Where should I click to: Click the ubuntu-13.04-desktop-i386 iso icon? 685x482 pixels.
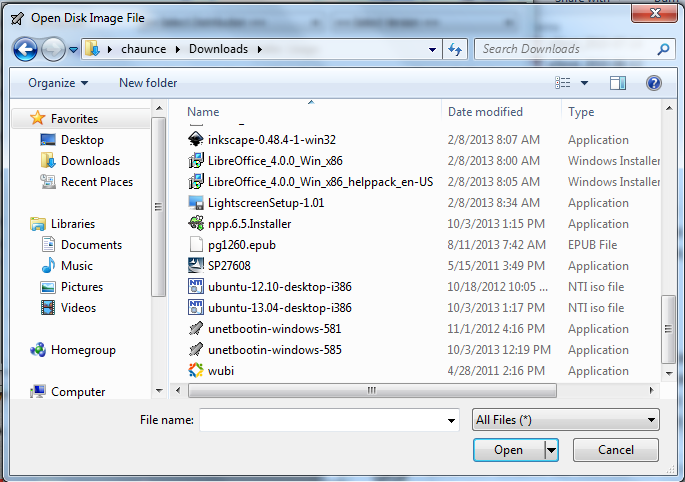[x=196, y=307]
